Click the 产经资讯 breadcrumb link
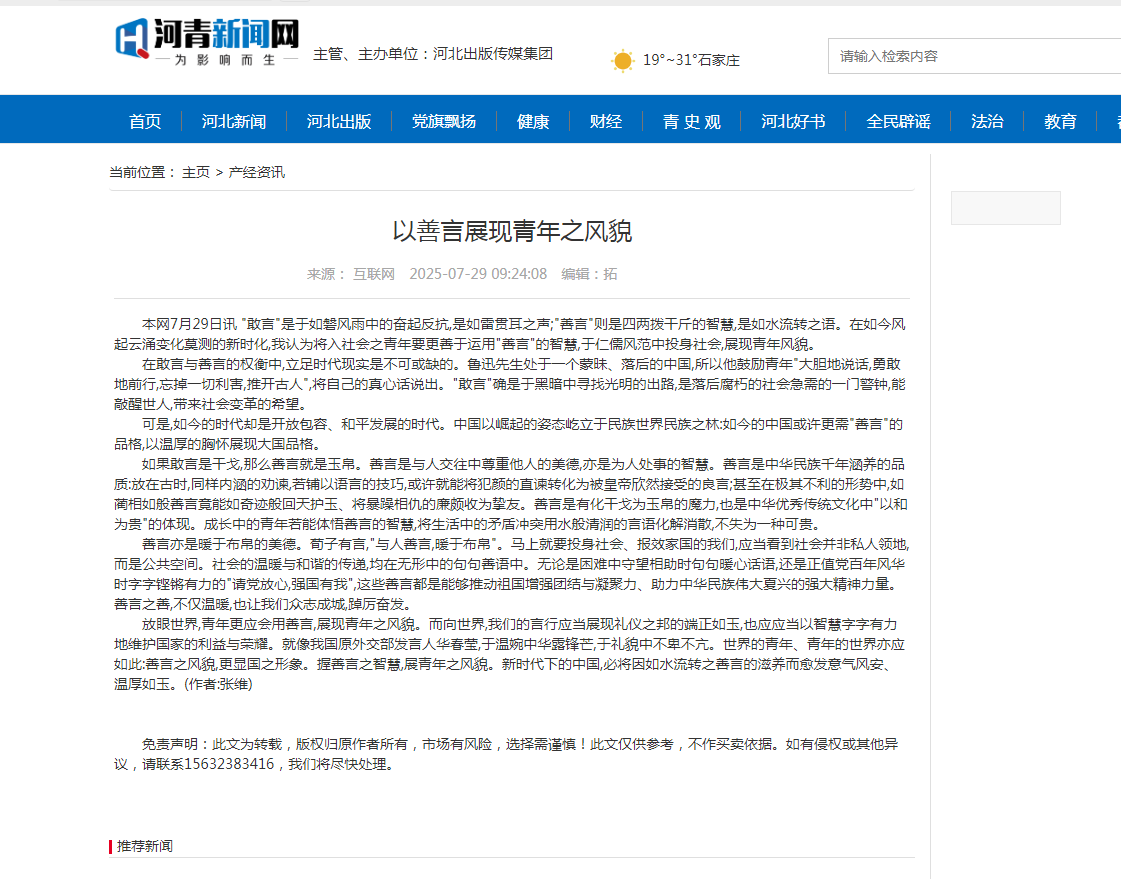This screenshot has height=879, width=1121. [x=257, y=172]
